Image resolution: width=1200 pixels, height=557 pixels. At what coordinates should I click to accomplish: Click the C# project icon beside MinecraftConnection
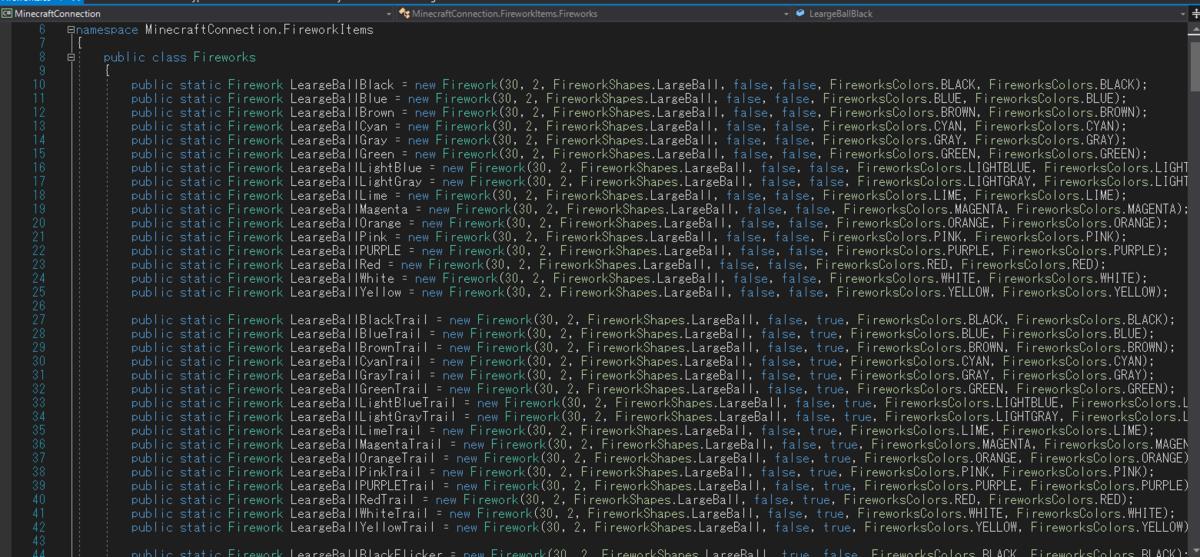pos(7,14)
